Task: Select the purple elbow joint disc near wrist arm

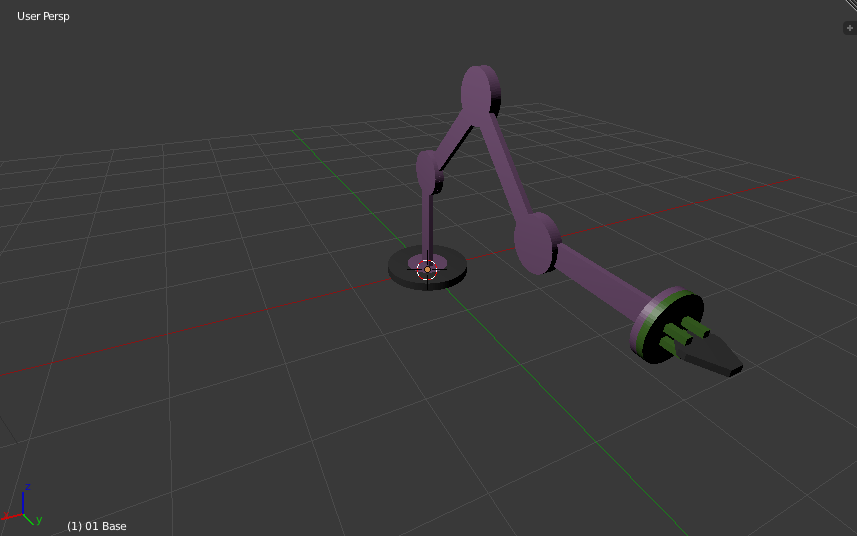Action: click(x=536, y=243)
